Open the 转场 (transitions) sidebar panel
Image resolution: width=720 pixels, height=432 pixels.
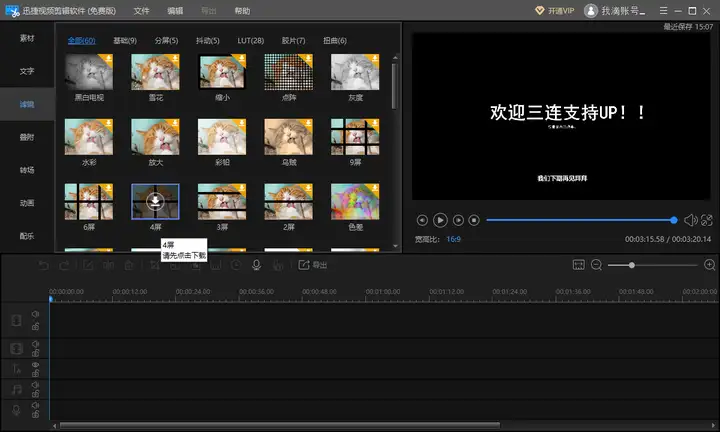tap(26, 170)
